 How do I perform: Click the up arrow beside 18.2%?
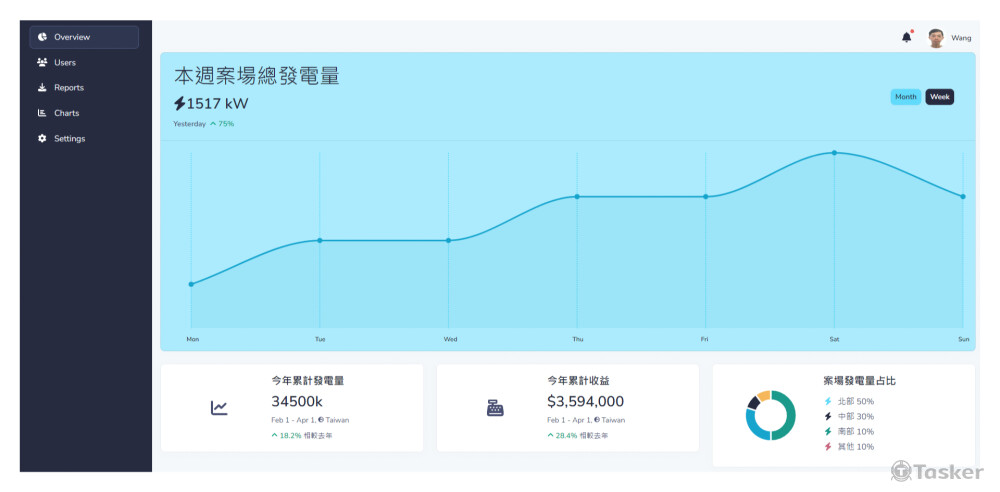(x=274, y=436)
